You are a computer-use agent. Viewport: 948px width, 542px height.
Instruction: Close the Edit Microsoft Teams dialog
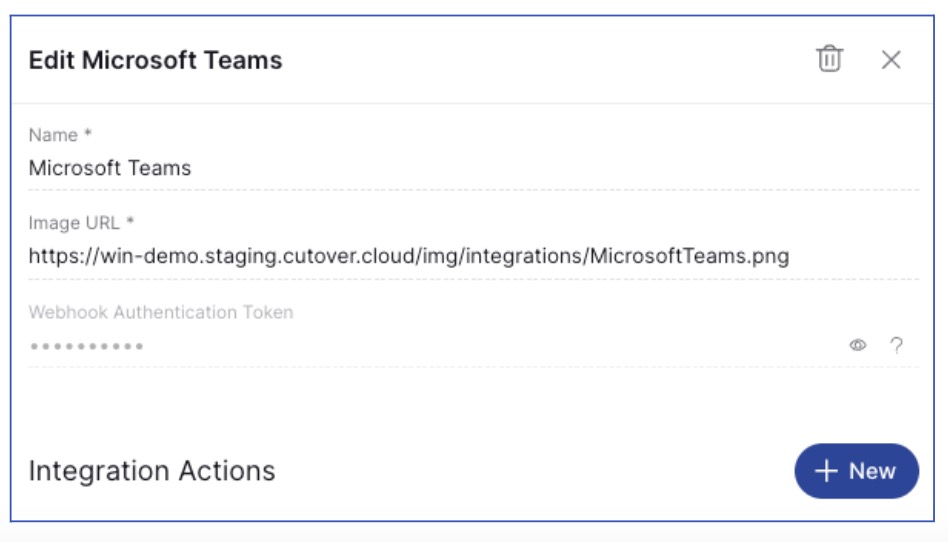(891, 60)
